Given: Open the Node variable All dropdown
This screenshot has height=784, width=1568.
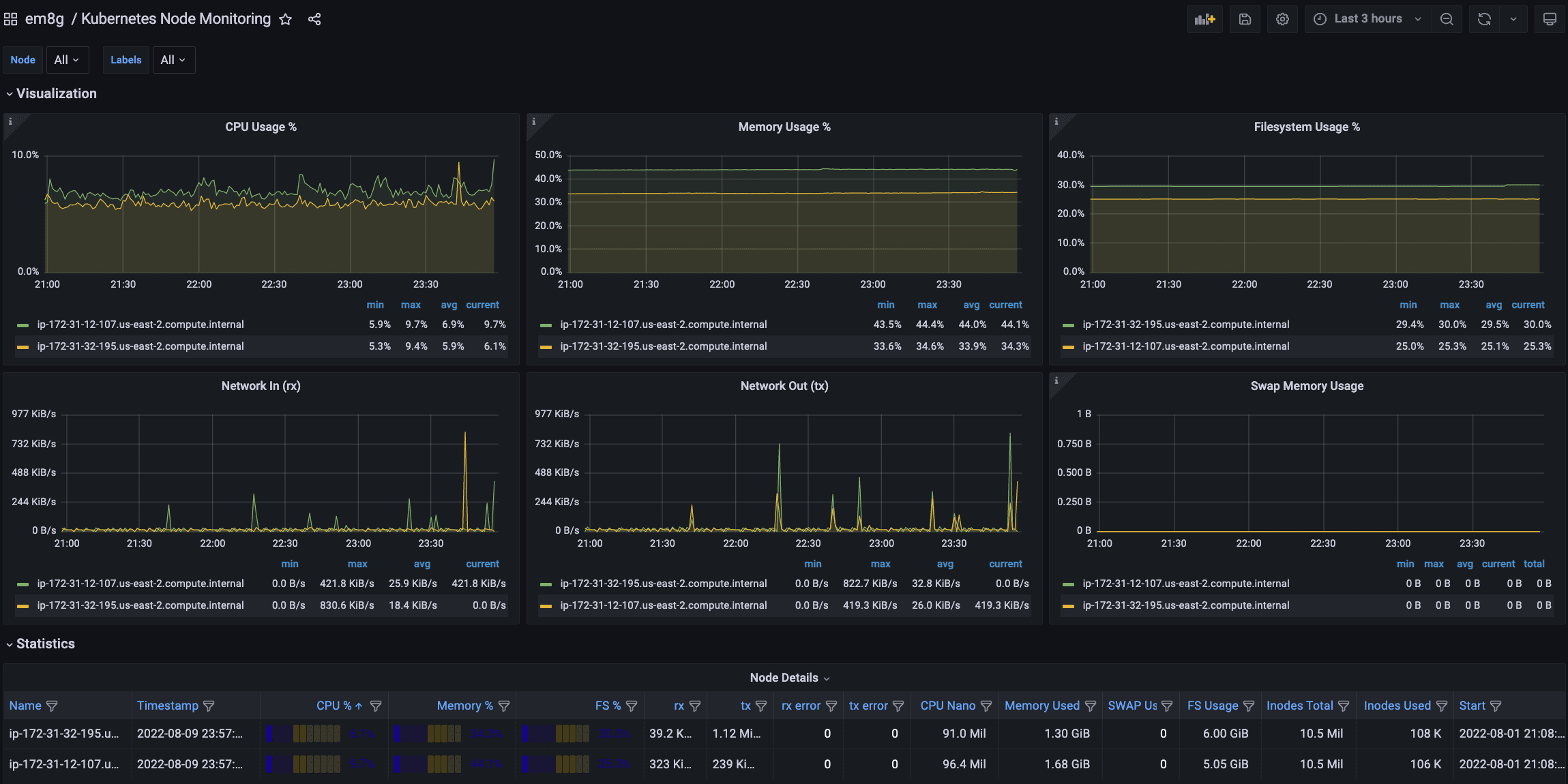Looking at the screenshot, I should (66, 60).
